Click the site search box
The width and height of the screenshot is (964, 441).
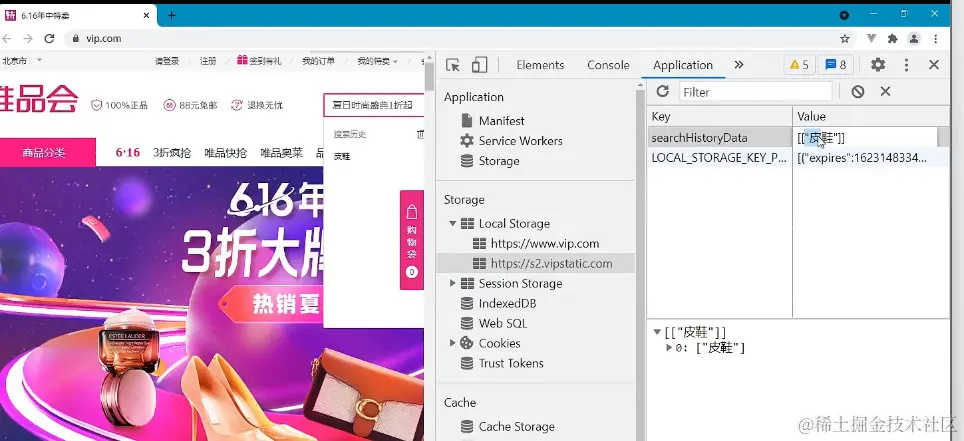[374, 105]
